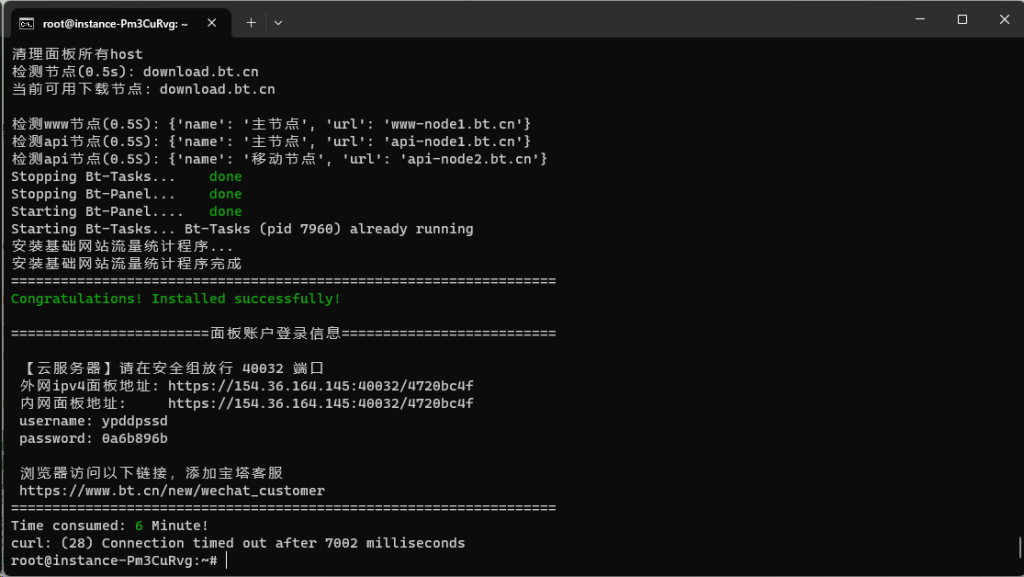
Task: Open the bt.cn wechat_customer link
Action: (x=172, y=491)
